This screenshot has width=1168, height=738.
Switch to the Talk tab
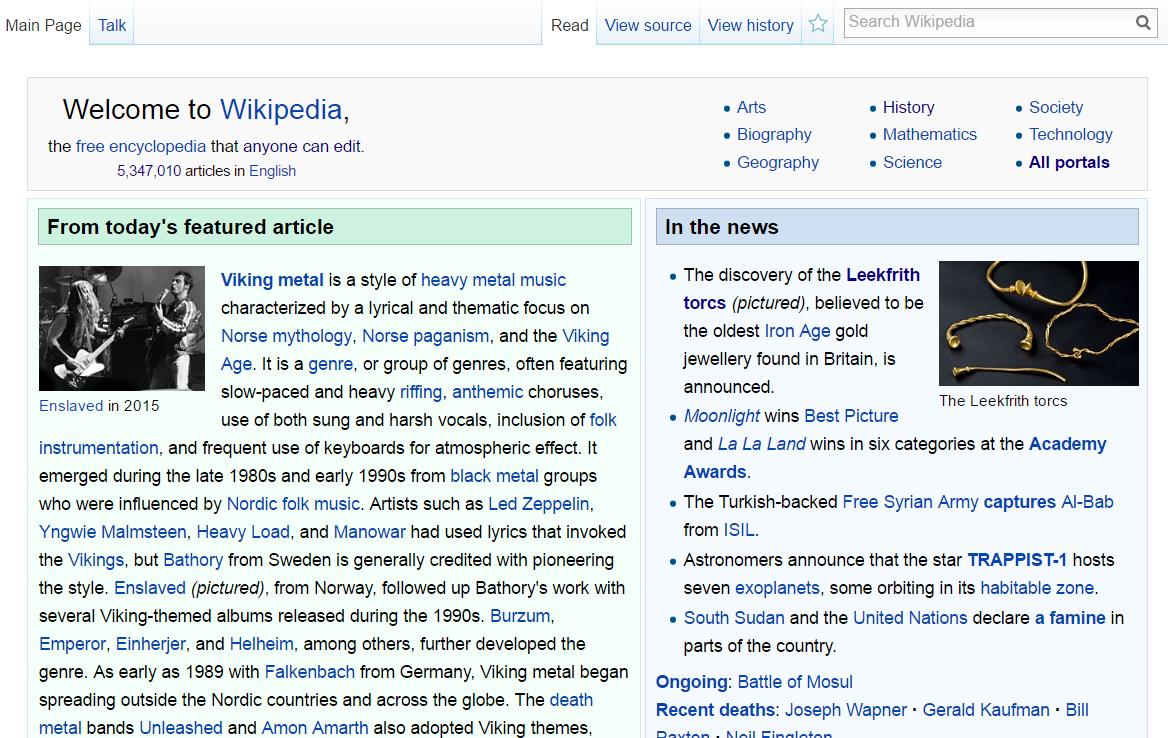click(x=110, y=25)
